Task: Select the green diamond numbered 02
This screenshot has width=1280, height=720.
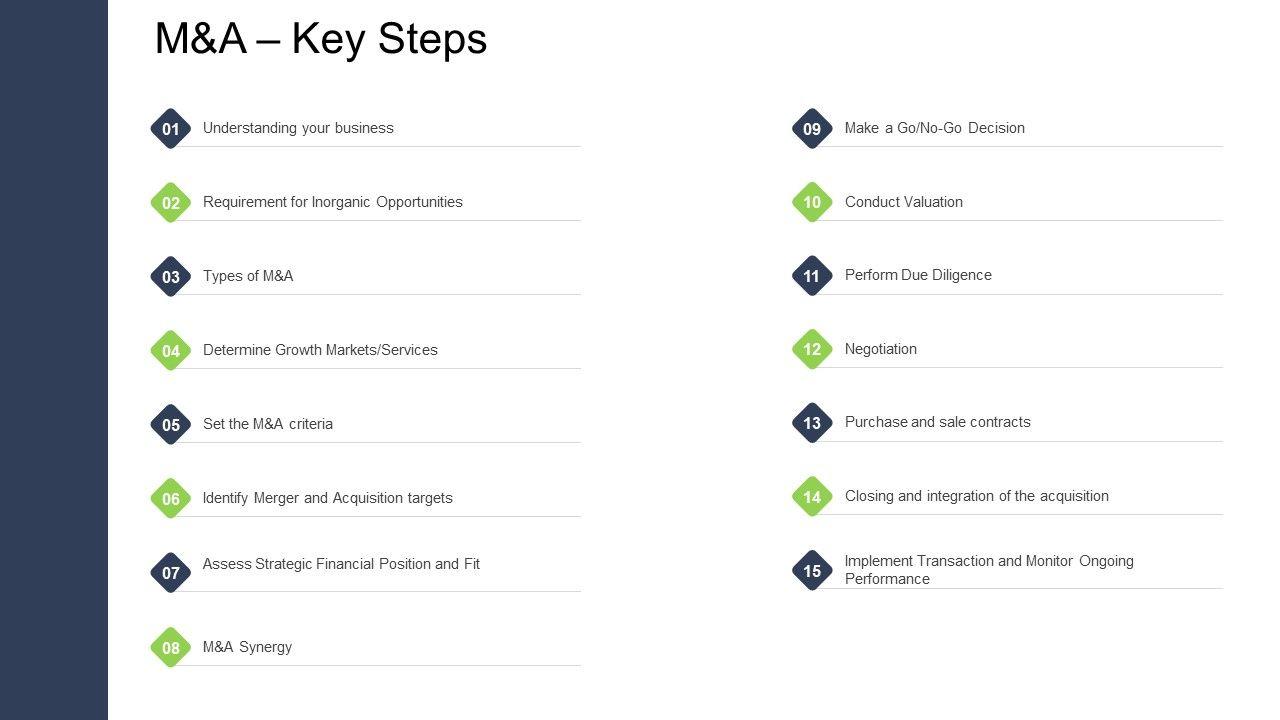Action: 171,203
